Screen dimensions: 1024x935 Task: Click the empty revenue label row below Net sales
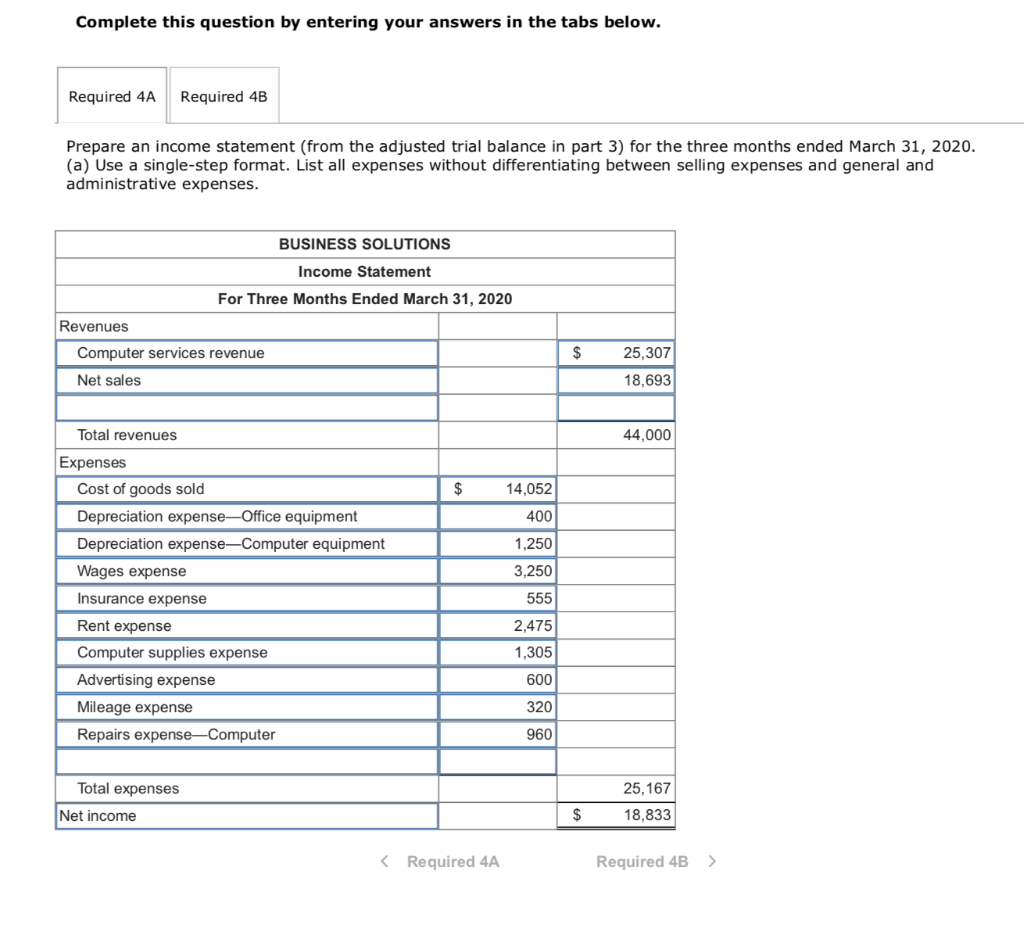pyautogui.click(x=246, y=407)
